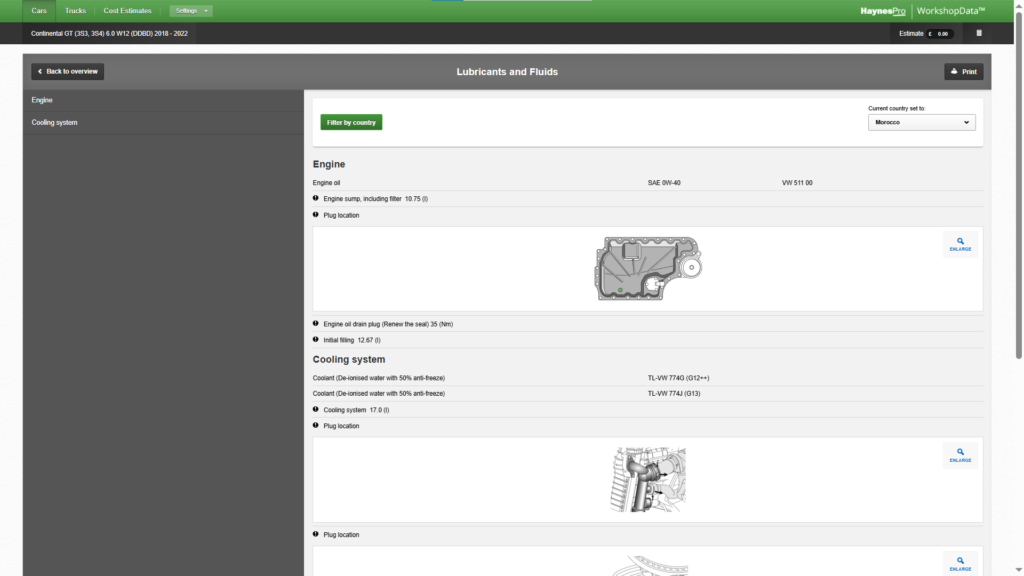Screen dimensions: 1024x576
Task: Enlarge the engine sump plug diagram
Action: 960,244
